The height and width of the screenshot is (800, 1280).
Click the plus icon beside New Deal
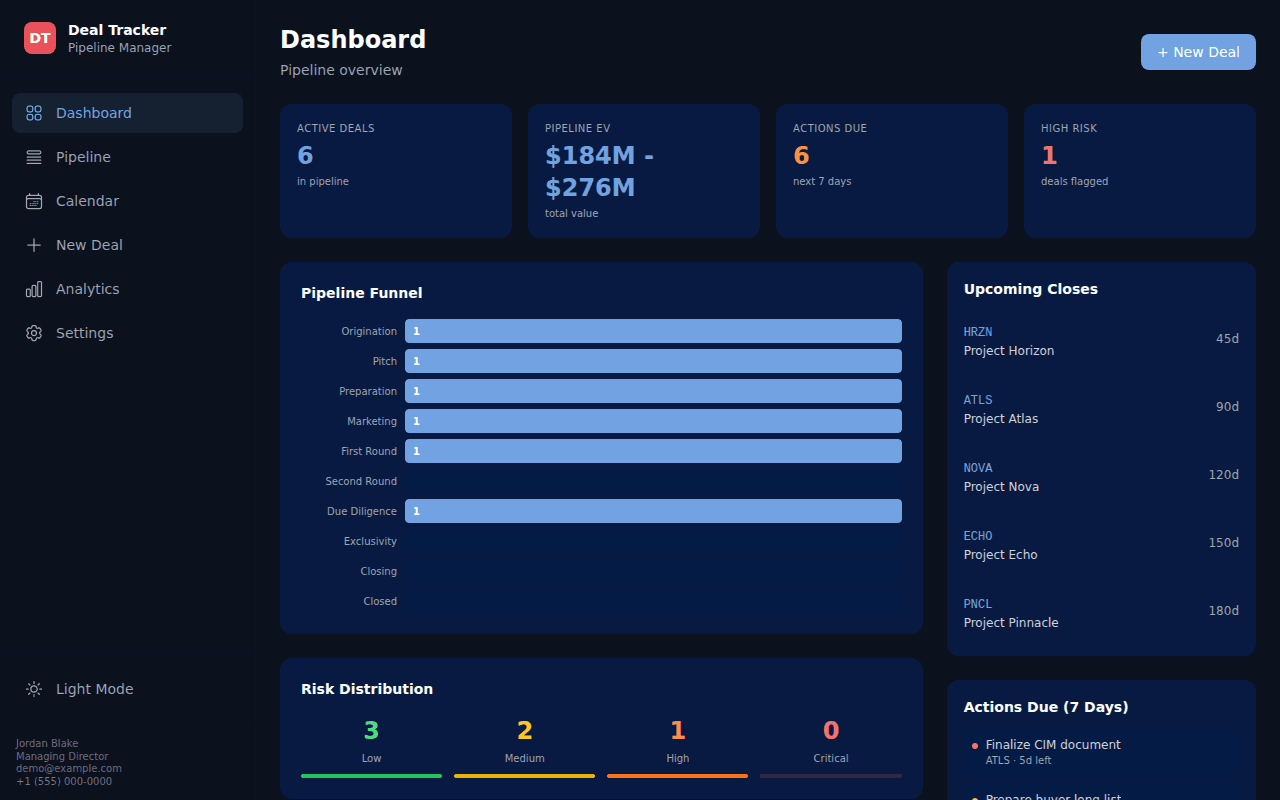pos(34,245)
